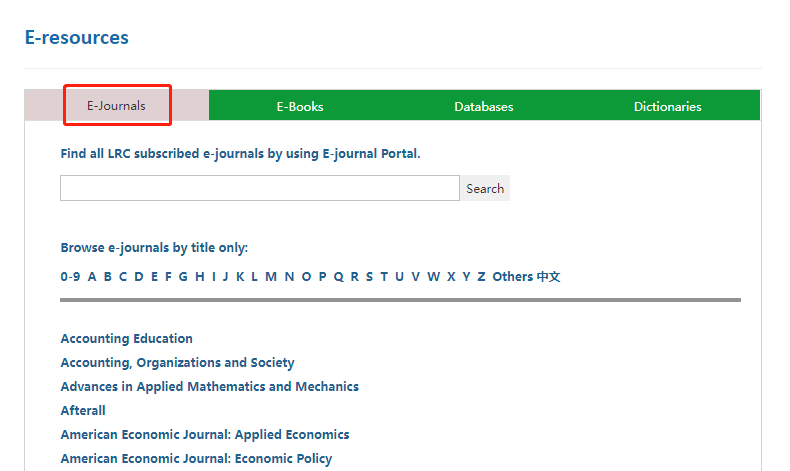
Task: Open American Economic Journal: Economic Policy
Action: [x=196, y=459]
